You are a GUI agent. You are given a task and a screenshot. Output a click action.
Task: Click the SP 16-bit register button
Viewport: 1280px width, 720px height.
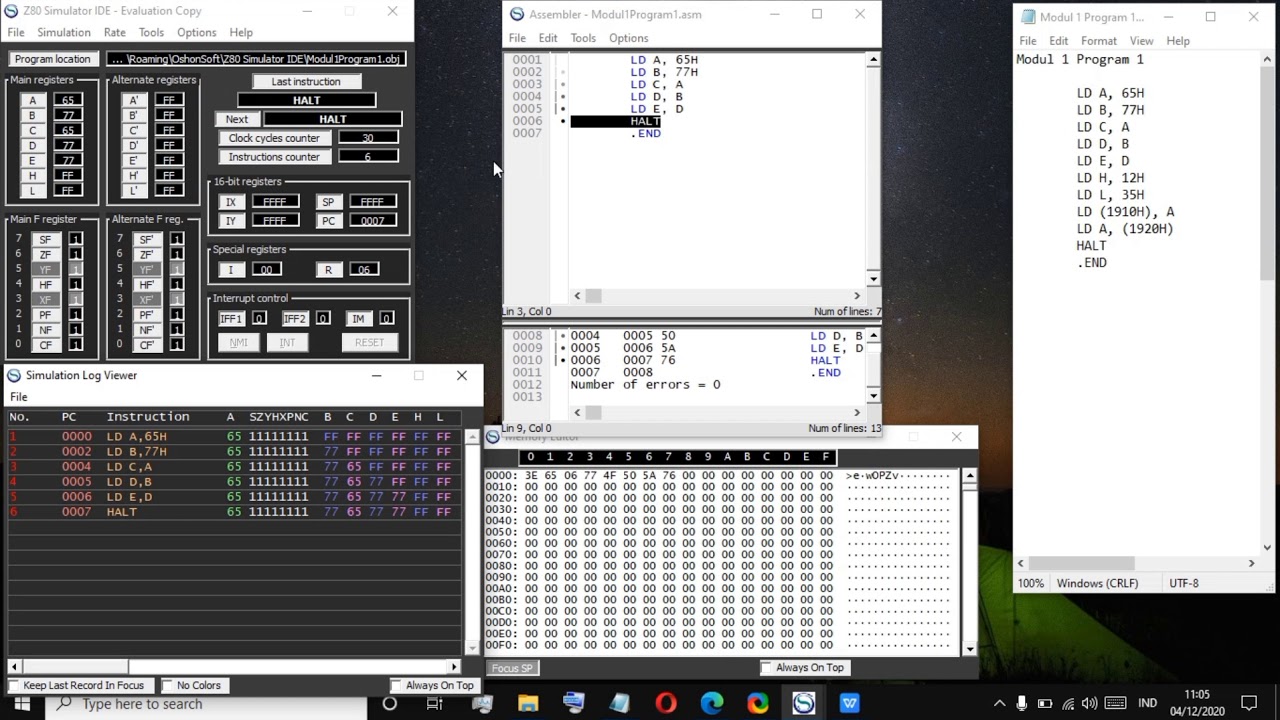[x=328, y=202]
